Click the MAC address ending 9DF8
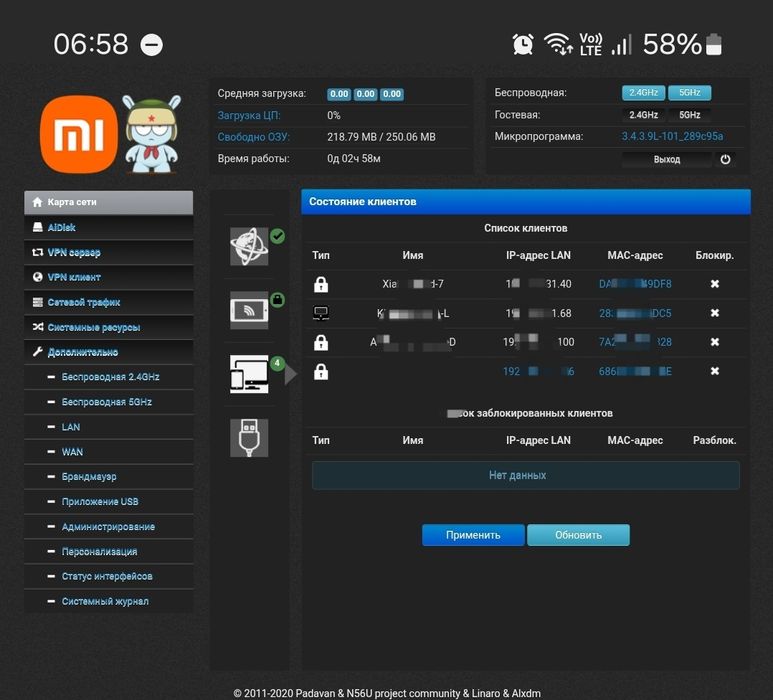 coord(635,284)
